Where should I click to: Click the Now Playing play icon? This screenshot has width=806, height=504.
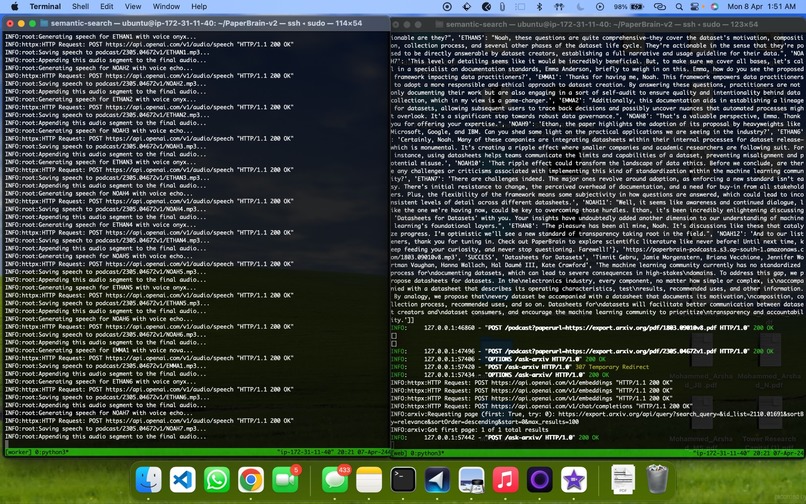click(599, 7)
